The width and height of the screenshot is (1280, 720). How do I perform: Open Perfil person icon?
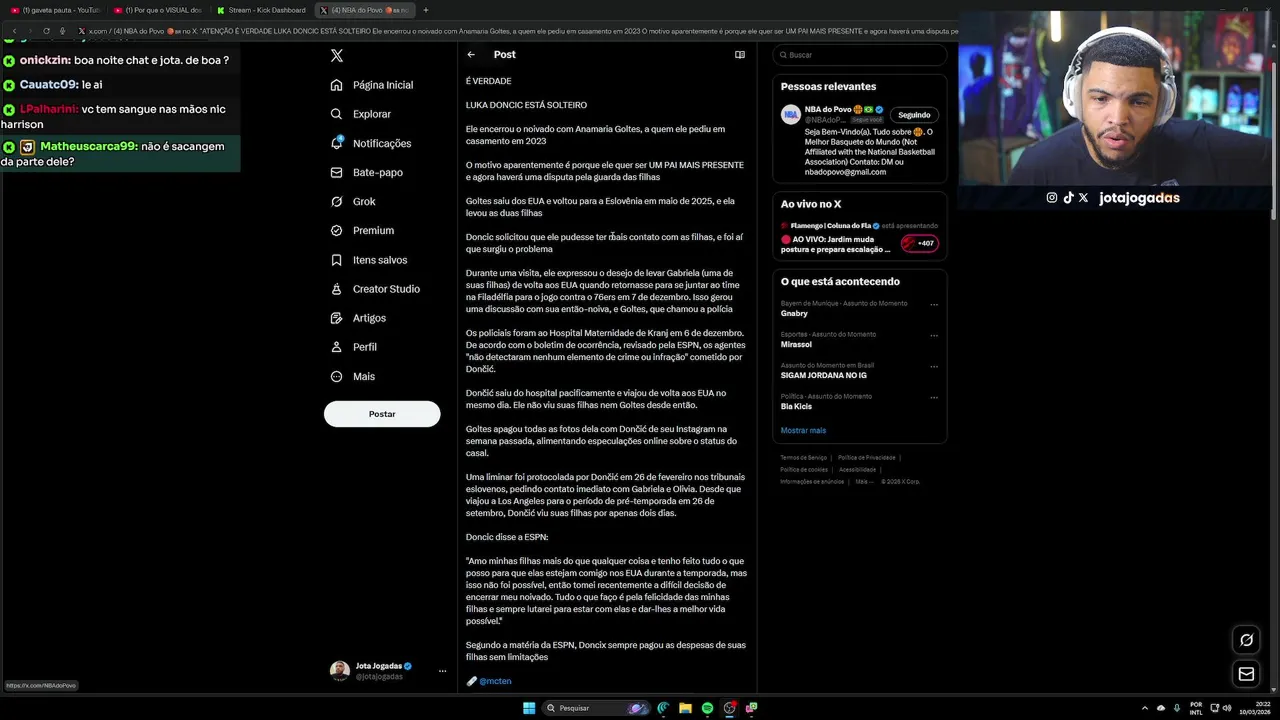click(x=337, y=347)
